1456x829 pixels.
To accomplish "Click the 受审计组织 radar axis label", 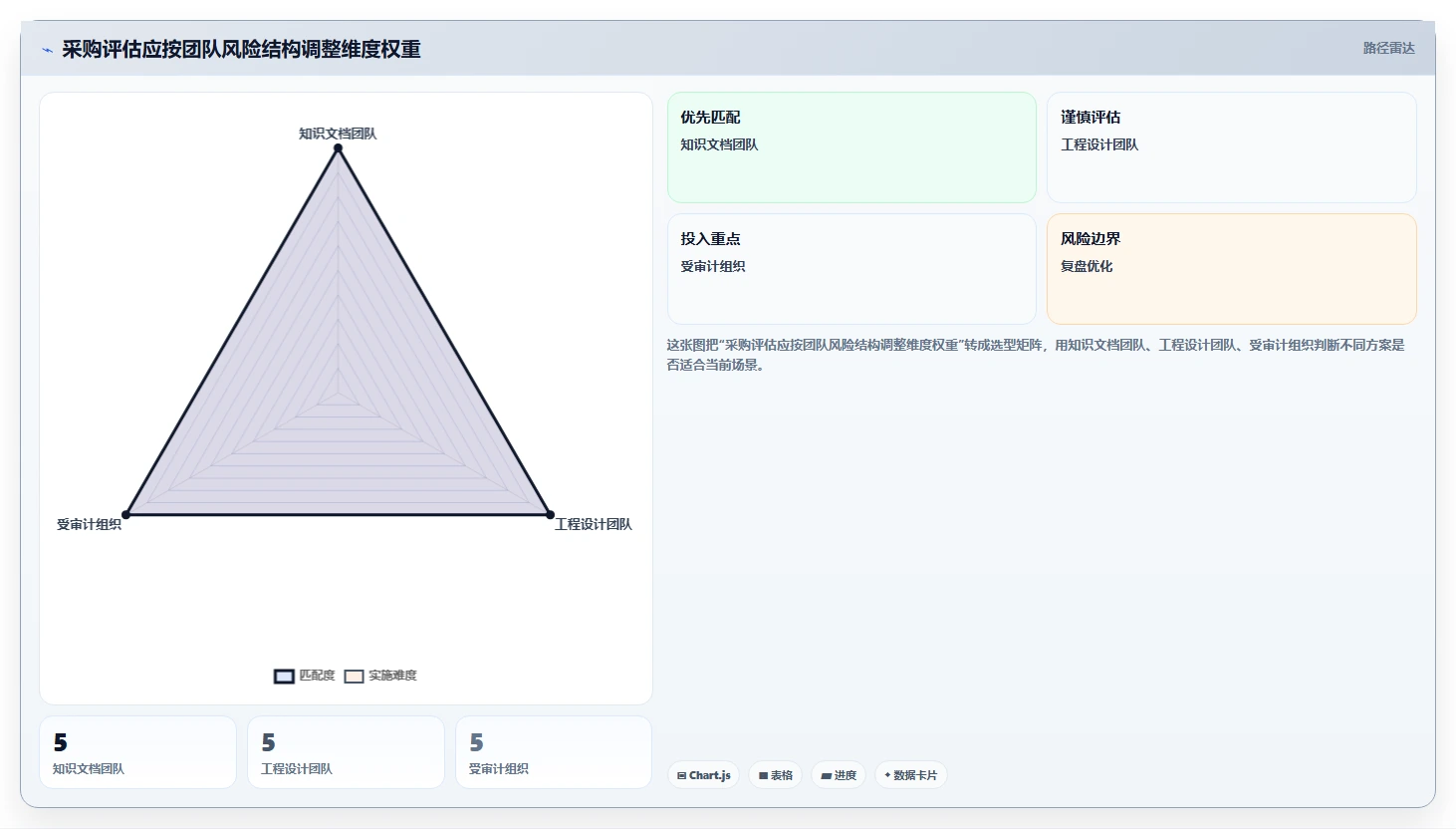I will click(89, 524).
